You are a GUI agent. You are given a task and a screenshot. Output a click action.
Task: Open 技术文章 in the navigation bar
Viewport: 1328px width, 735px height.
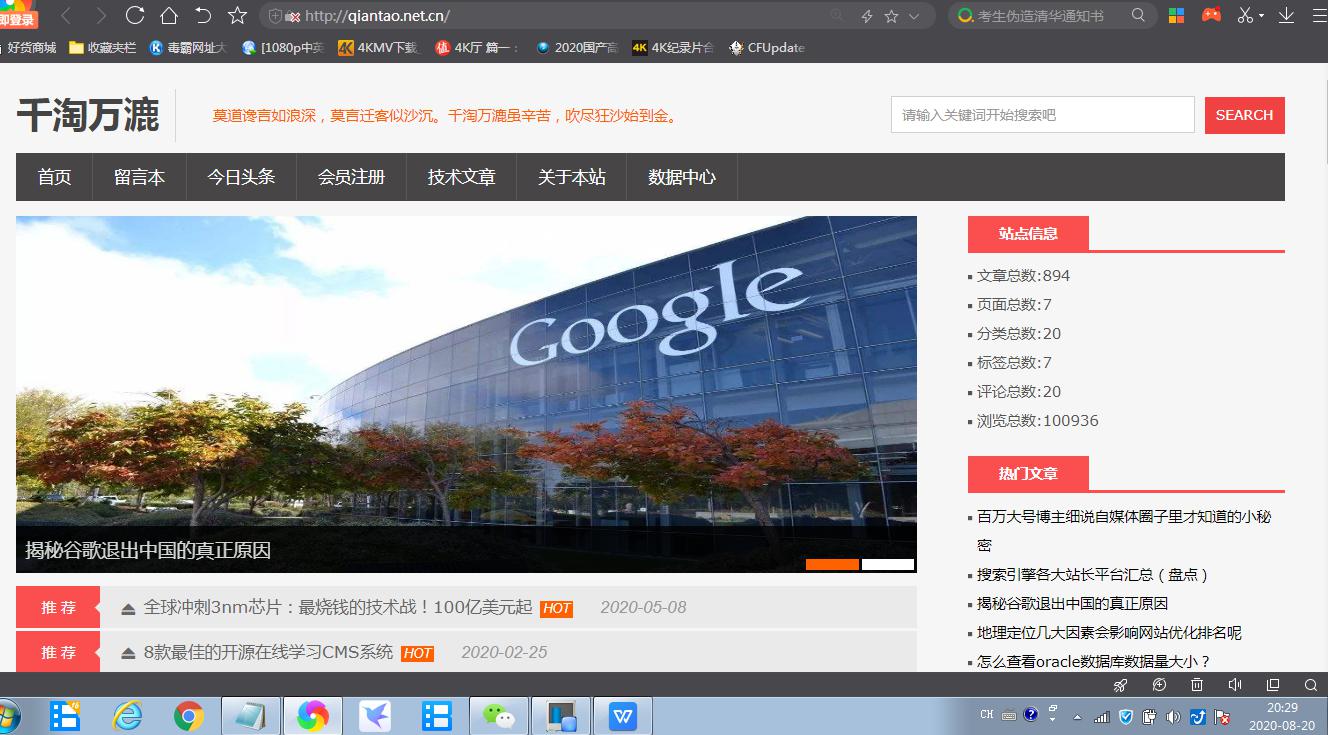click(462, 177)
